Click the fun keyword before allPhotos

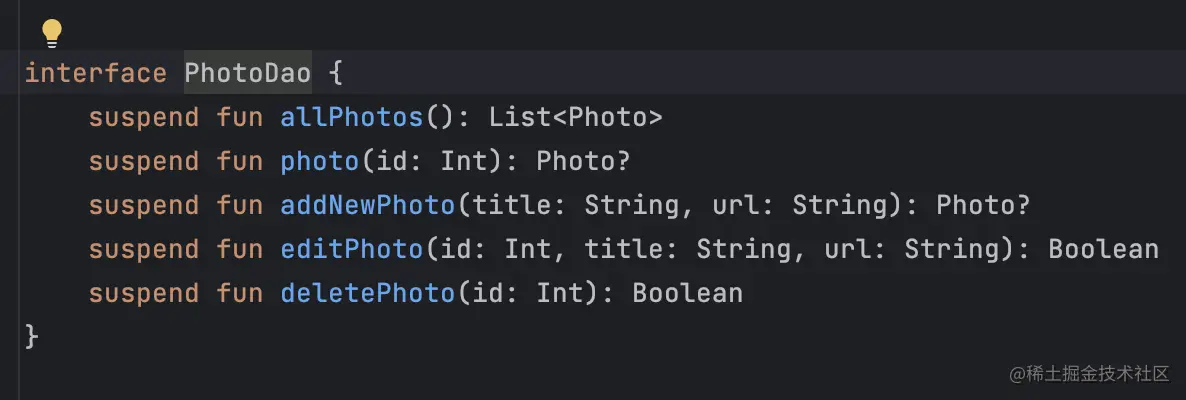coord(240,117)
